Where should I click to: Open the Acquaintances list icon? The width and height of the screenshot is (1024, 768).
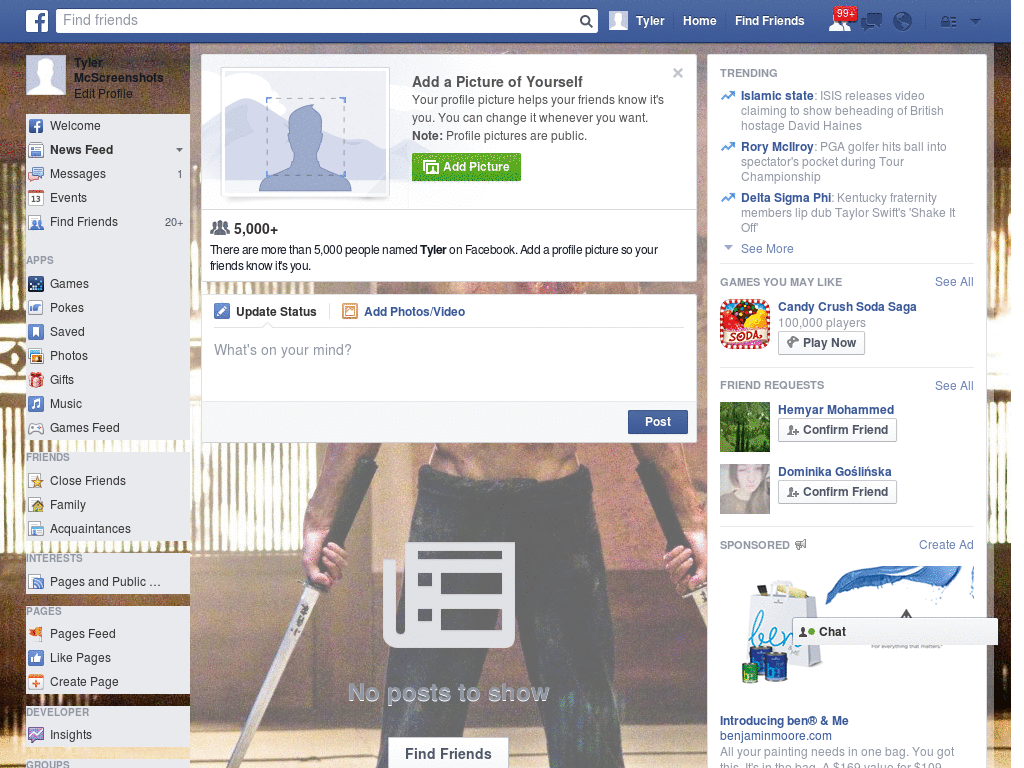(x=36, y=529)
